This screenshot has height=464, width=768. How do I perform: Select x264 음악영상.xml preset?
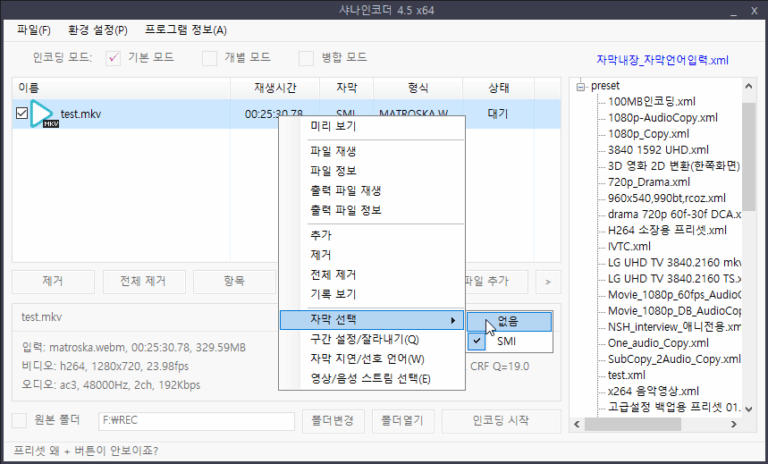click(x=653, y=391)
